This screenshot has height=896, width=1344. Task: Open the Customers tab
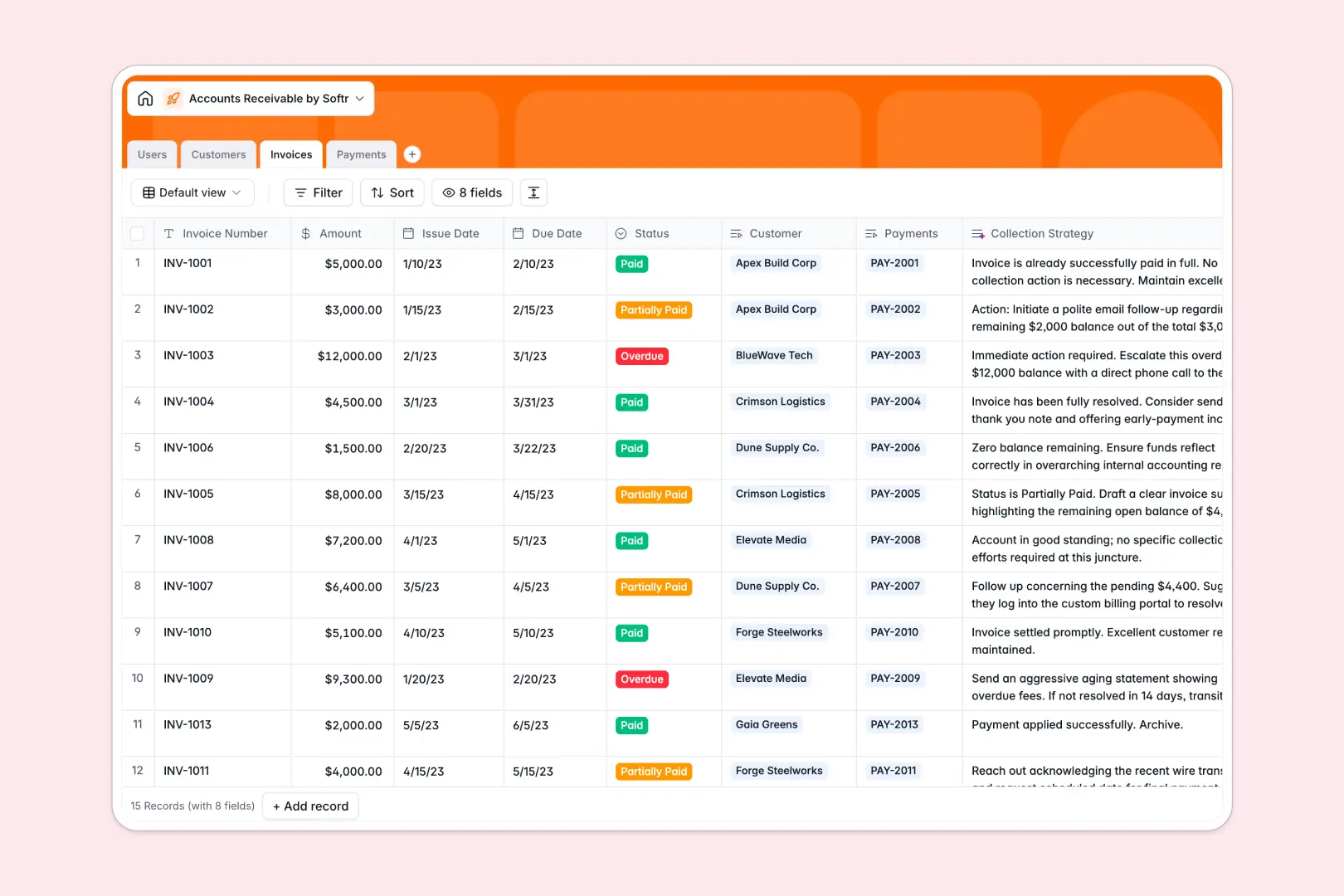[x=218, y=154]
